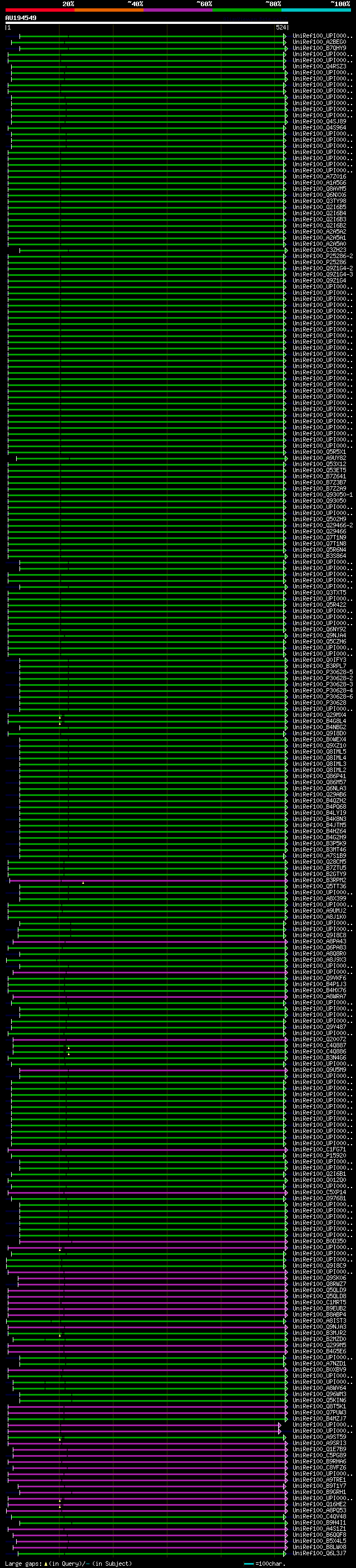
Task: Click hit label UniRef100_Q9NJA4
Action: tap(319, 635)
